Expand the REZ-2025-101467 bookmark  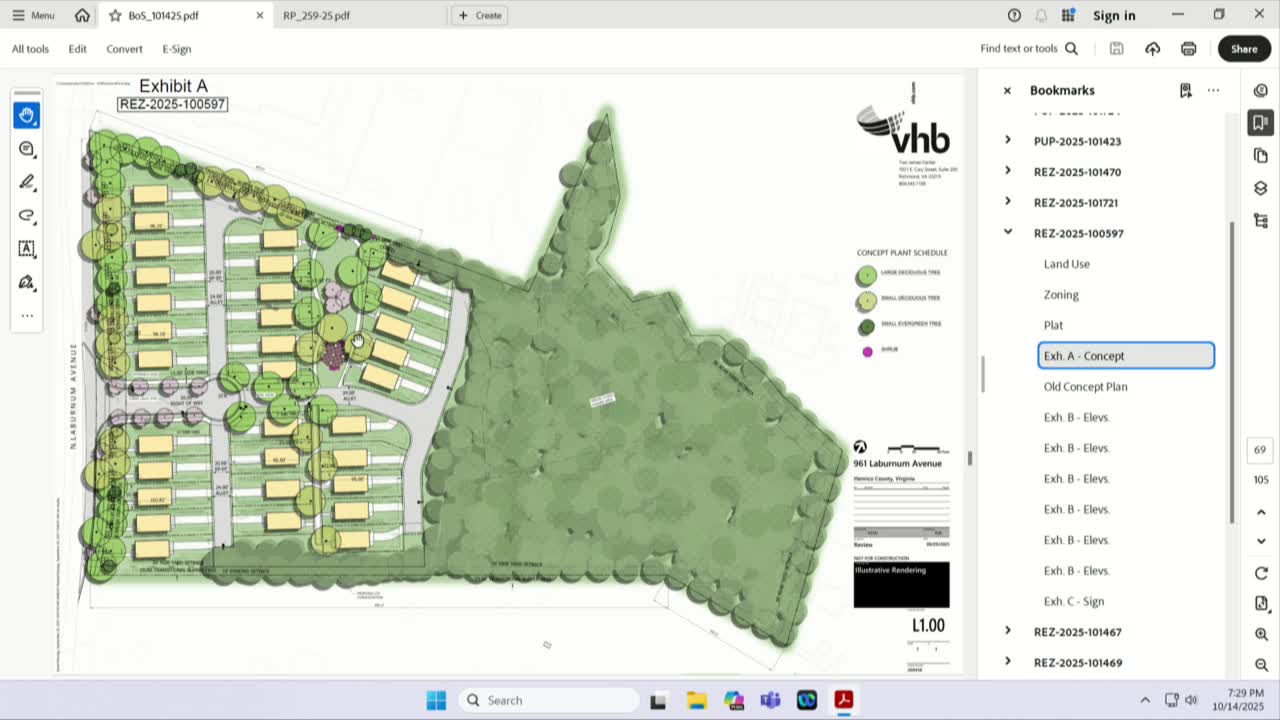[x=1007, y=632]
